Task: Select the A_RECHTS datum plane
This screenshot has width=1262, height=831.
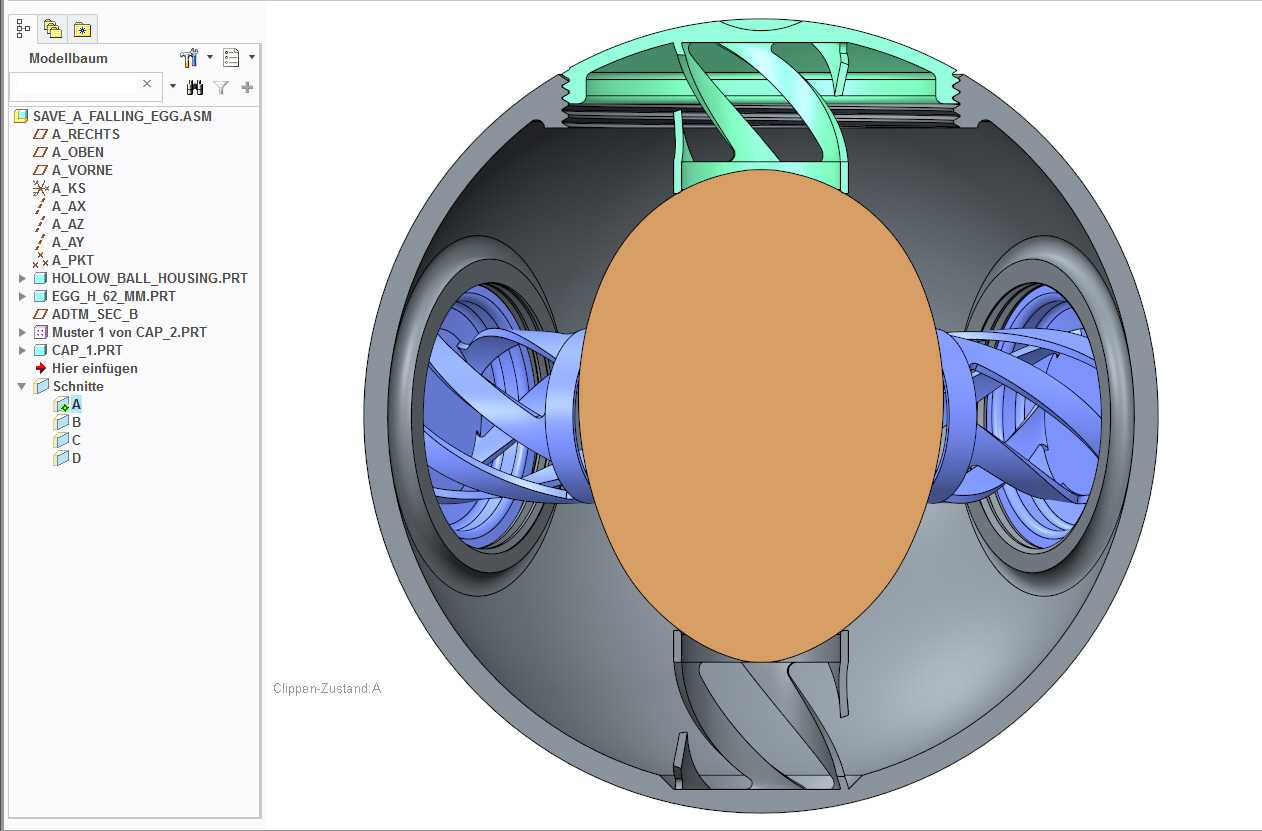Action: [x=86, y=134]
